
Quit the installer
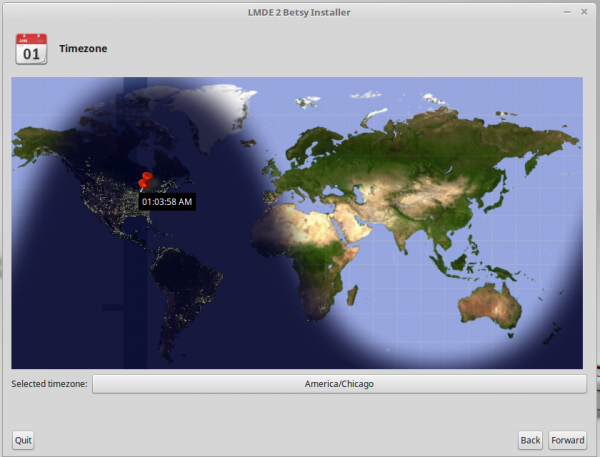pyautogui.click(x=23, y=440)
